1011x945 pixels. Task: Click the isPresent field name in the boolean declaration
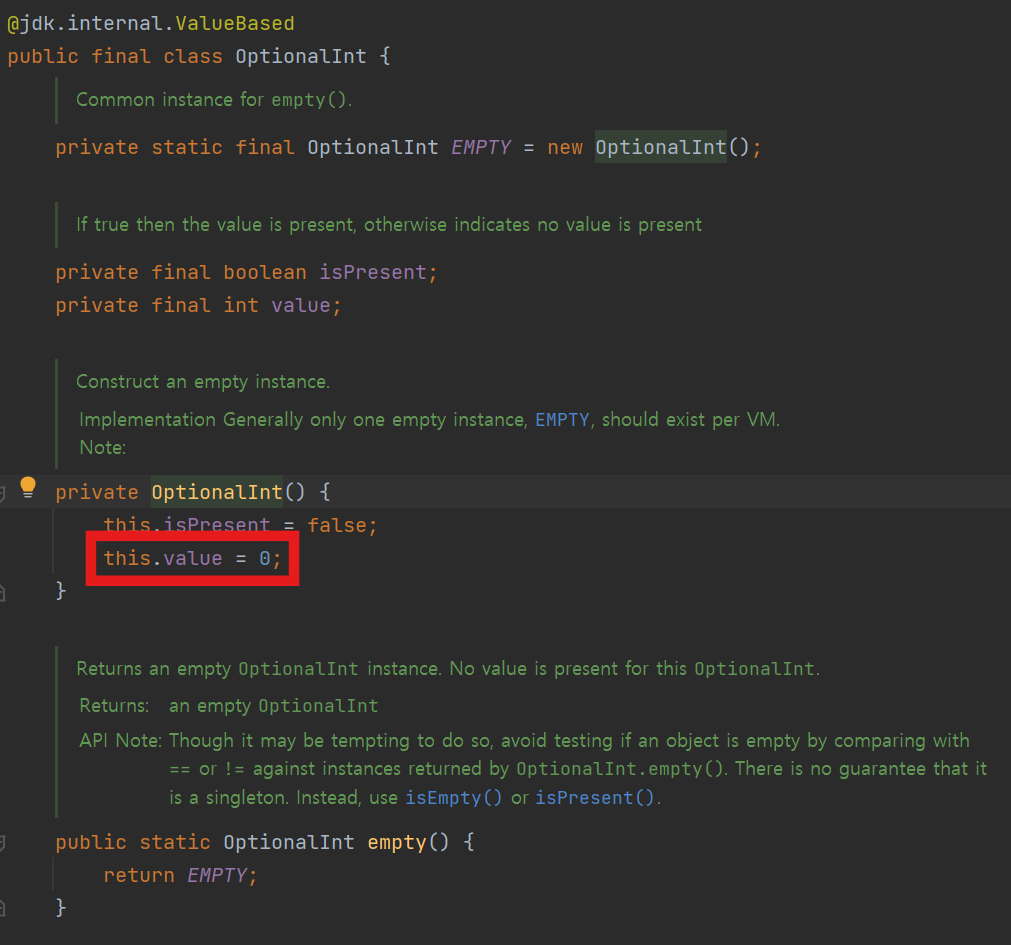[373, 273]
